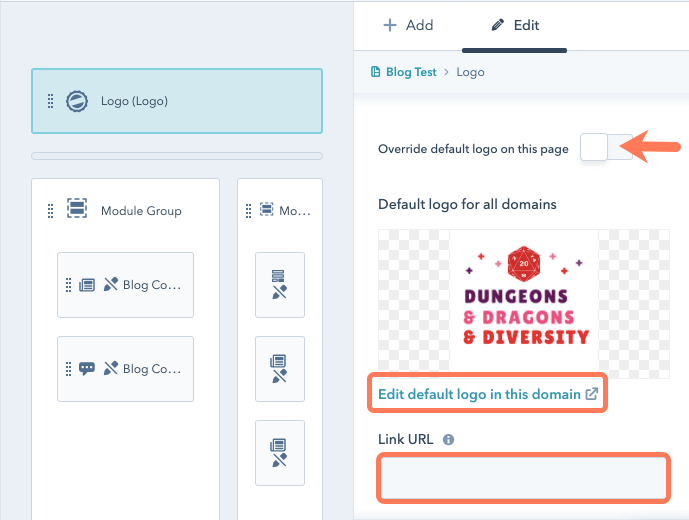Click the comments module drag handle
The image size is (689, 520).
point(68,369)
